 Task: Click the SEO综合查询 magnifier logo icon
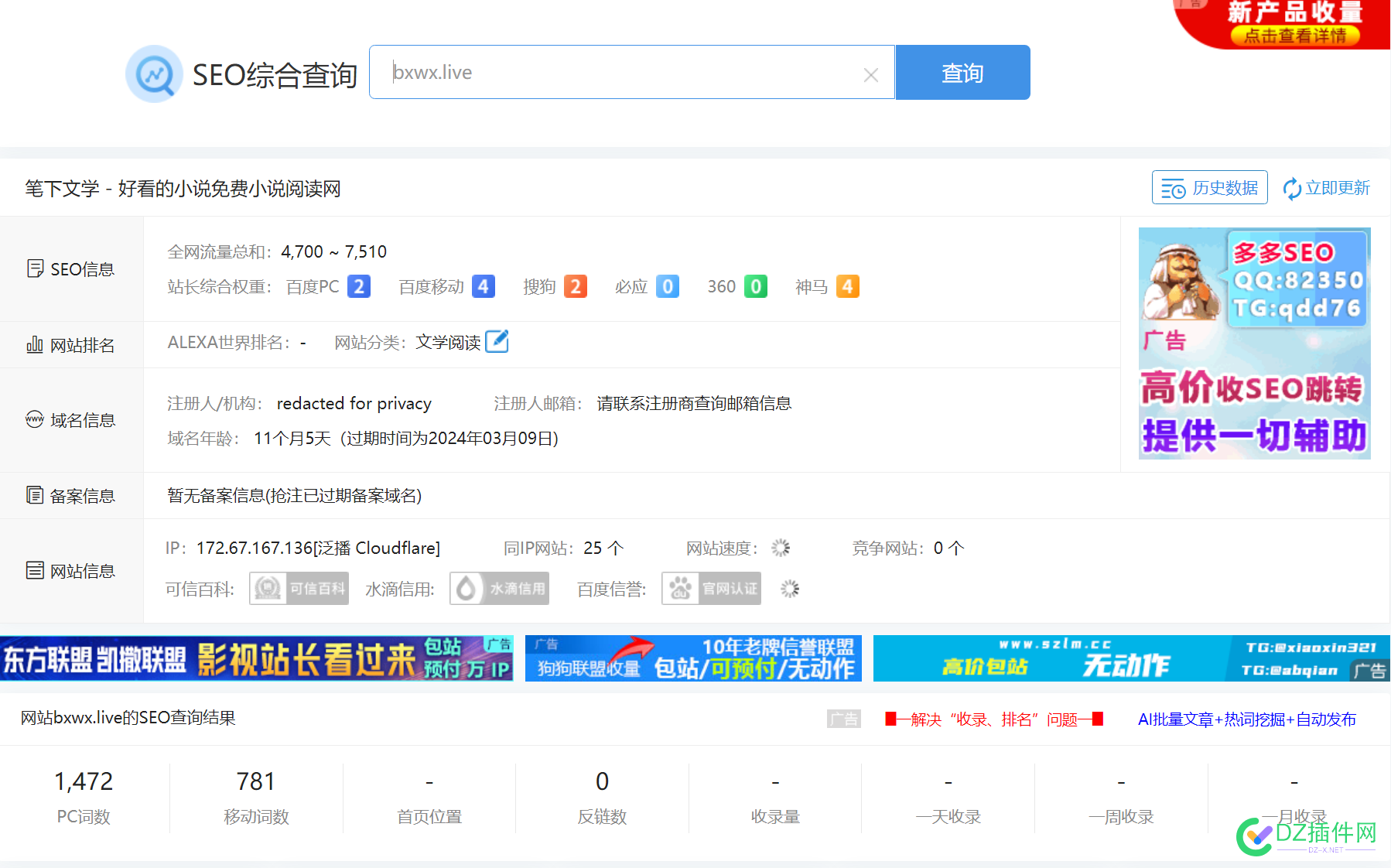coord(154,73)
